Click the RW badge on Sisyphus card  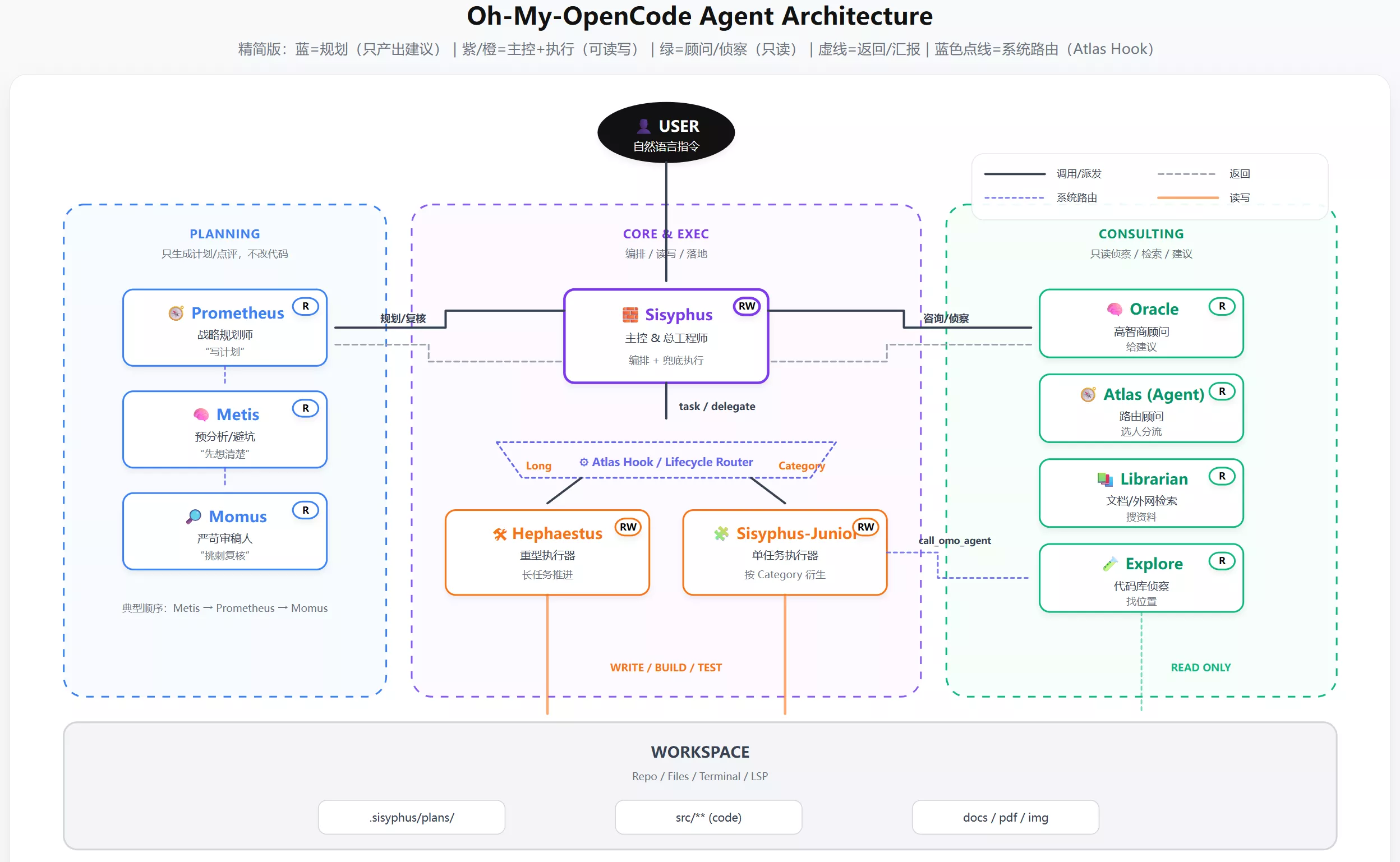[x=746, y=306]
